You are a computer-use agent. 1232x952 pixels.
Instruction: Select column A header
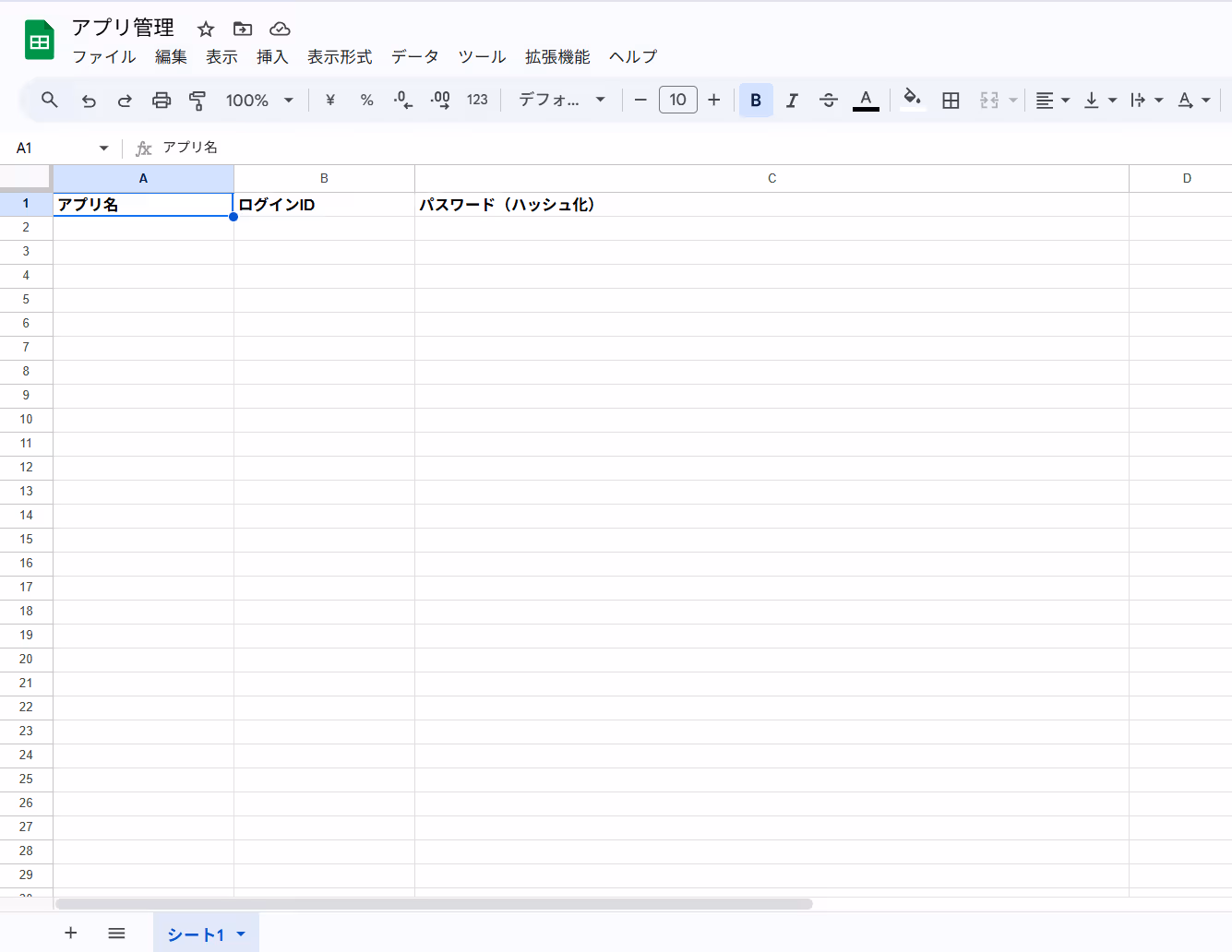[x=143, y=178]
